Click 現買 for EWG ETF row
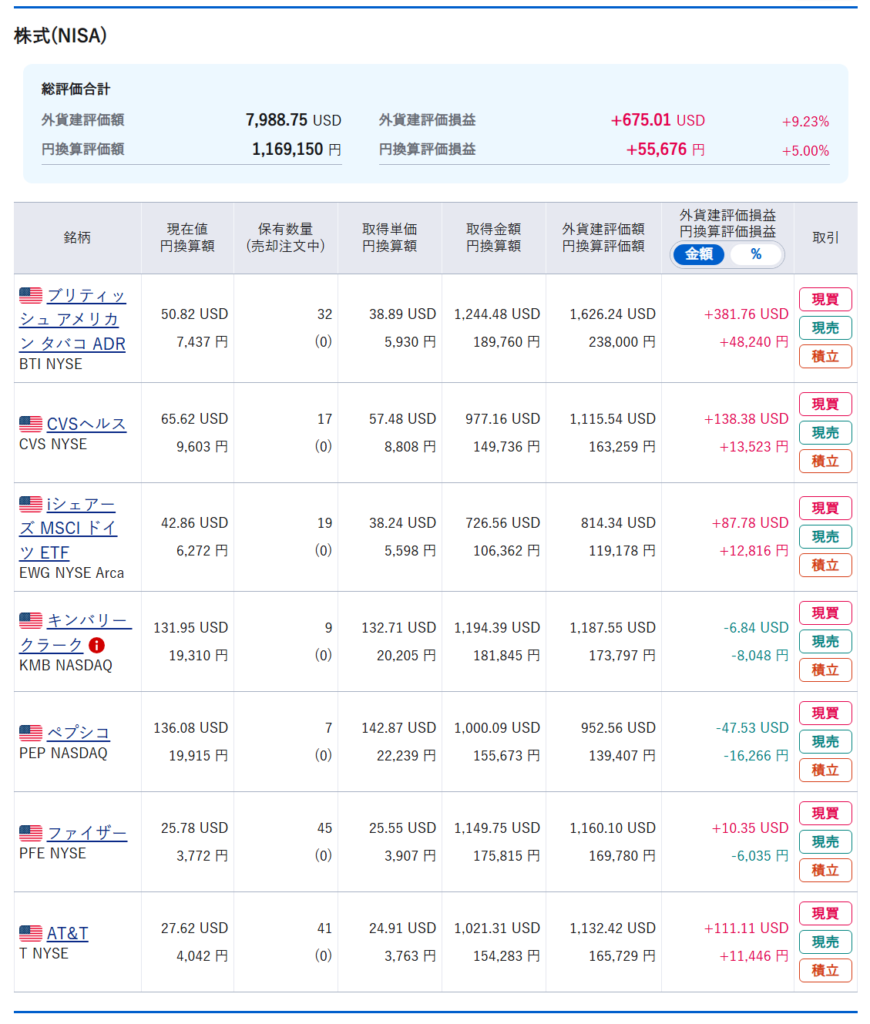870x1024 pixels. (825, 508)
